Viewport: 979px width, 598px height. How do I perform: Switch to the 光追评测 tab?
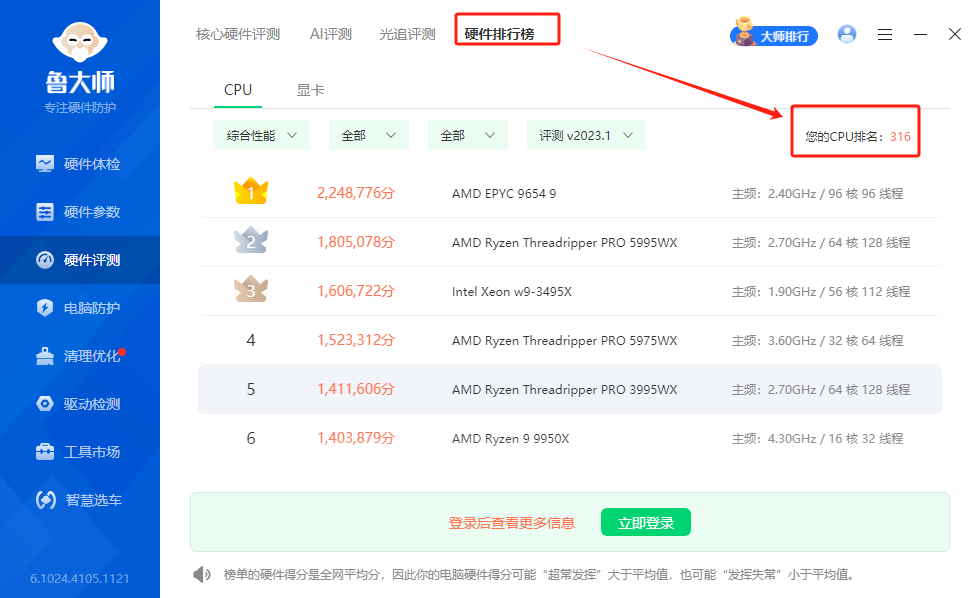(x=408, y=34)
